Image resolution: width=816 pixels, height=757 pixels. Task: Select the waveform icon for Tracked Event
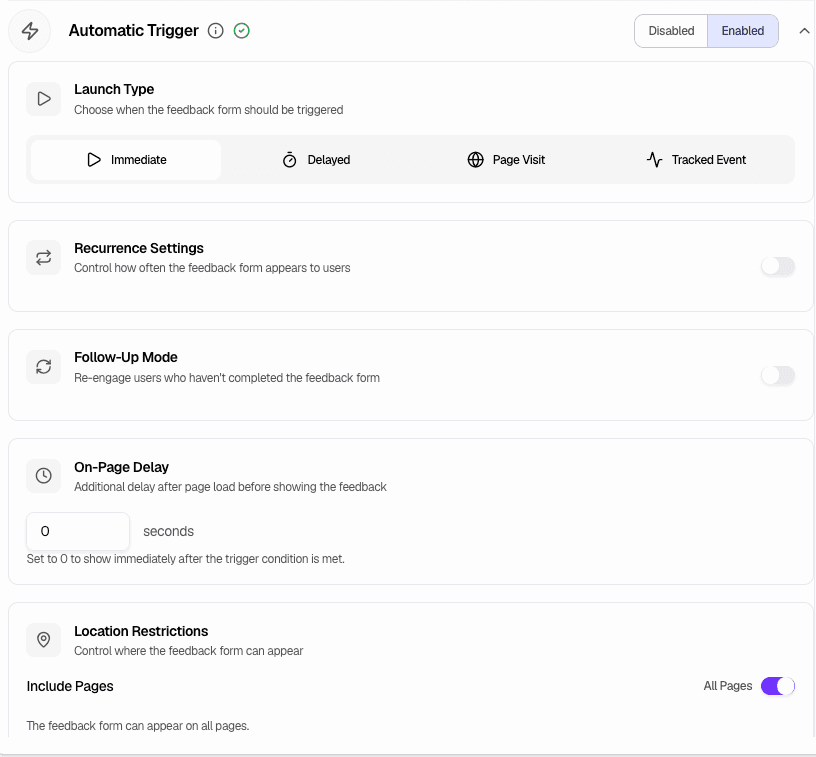point(655,159)
